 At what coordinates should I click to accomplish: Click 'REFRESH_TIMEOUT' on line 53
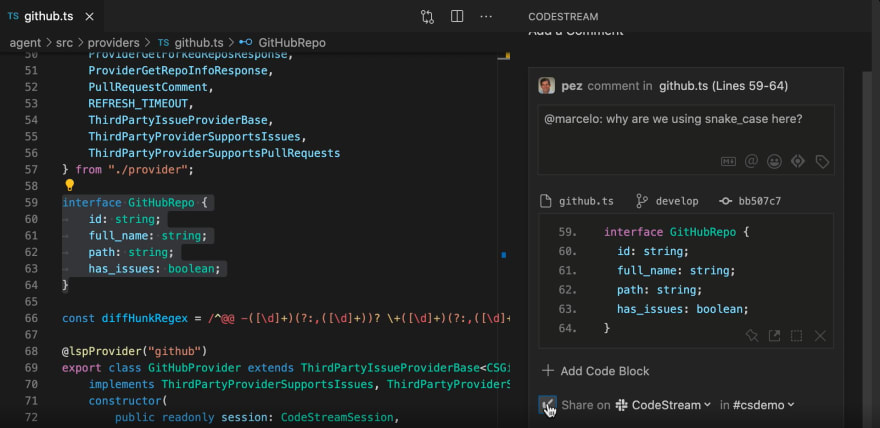click(x=138, y=104)
